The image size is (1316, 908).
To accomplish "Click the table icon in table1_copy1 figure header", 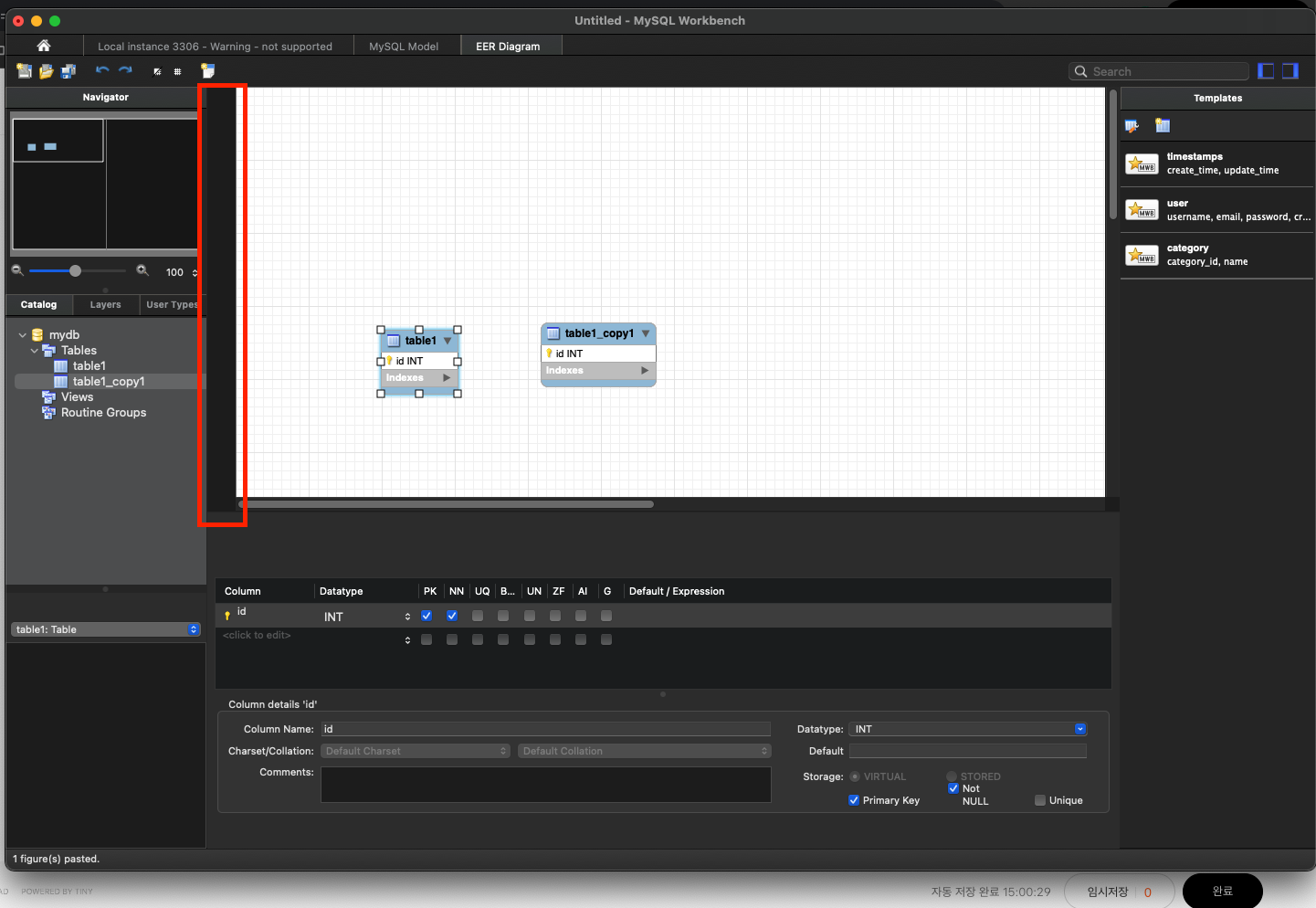I will [553, 333].
